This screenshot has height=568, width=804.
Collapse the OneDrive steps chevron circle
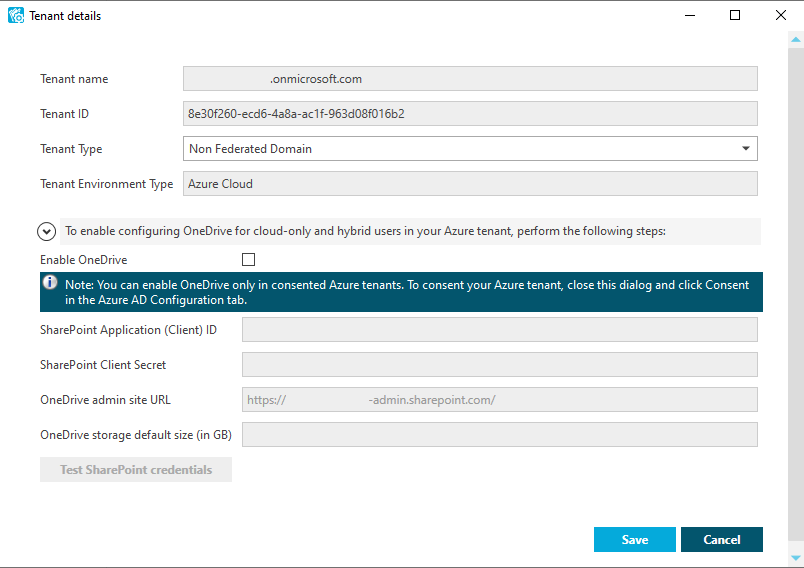[x=47, y=232]
